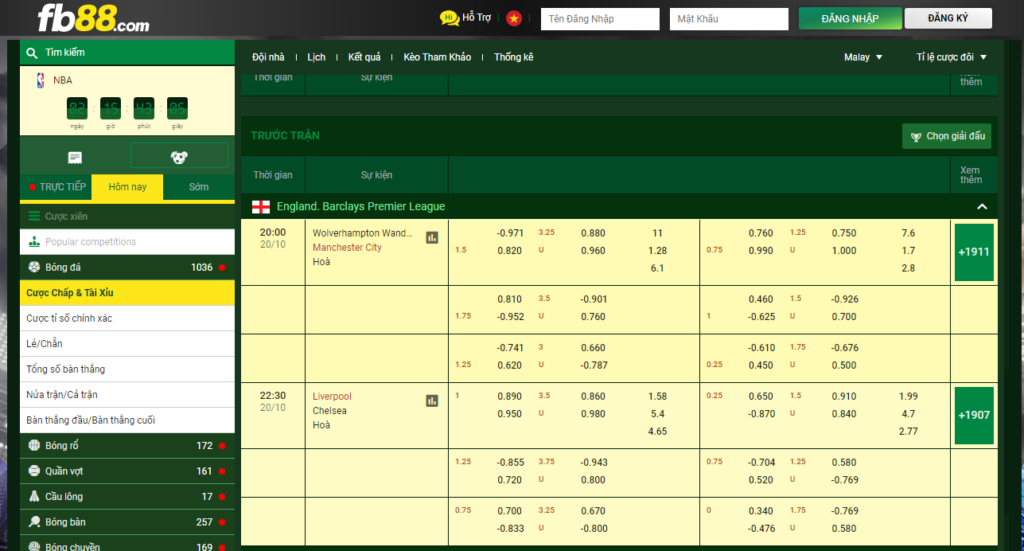Click Chelsea win odds 5.4

click(658, 414)
